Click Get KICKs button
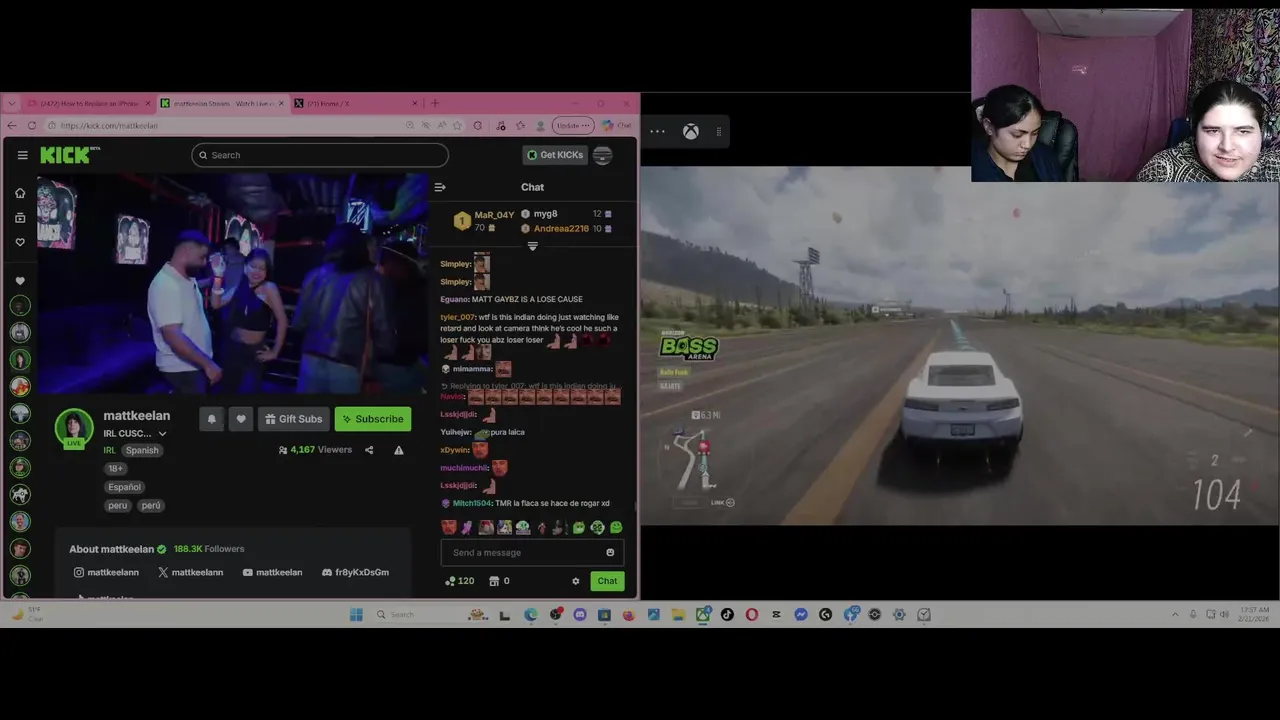Viewport: 1280px width, 720px height. tap(555, 155)
